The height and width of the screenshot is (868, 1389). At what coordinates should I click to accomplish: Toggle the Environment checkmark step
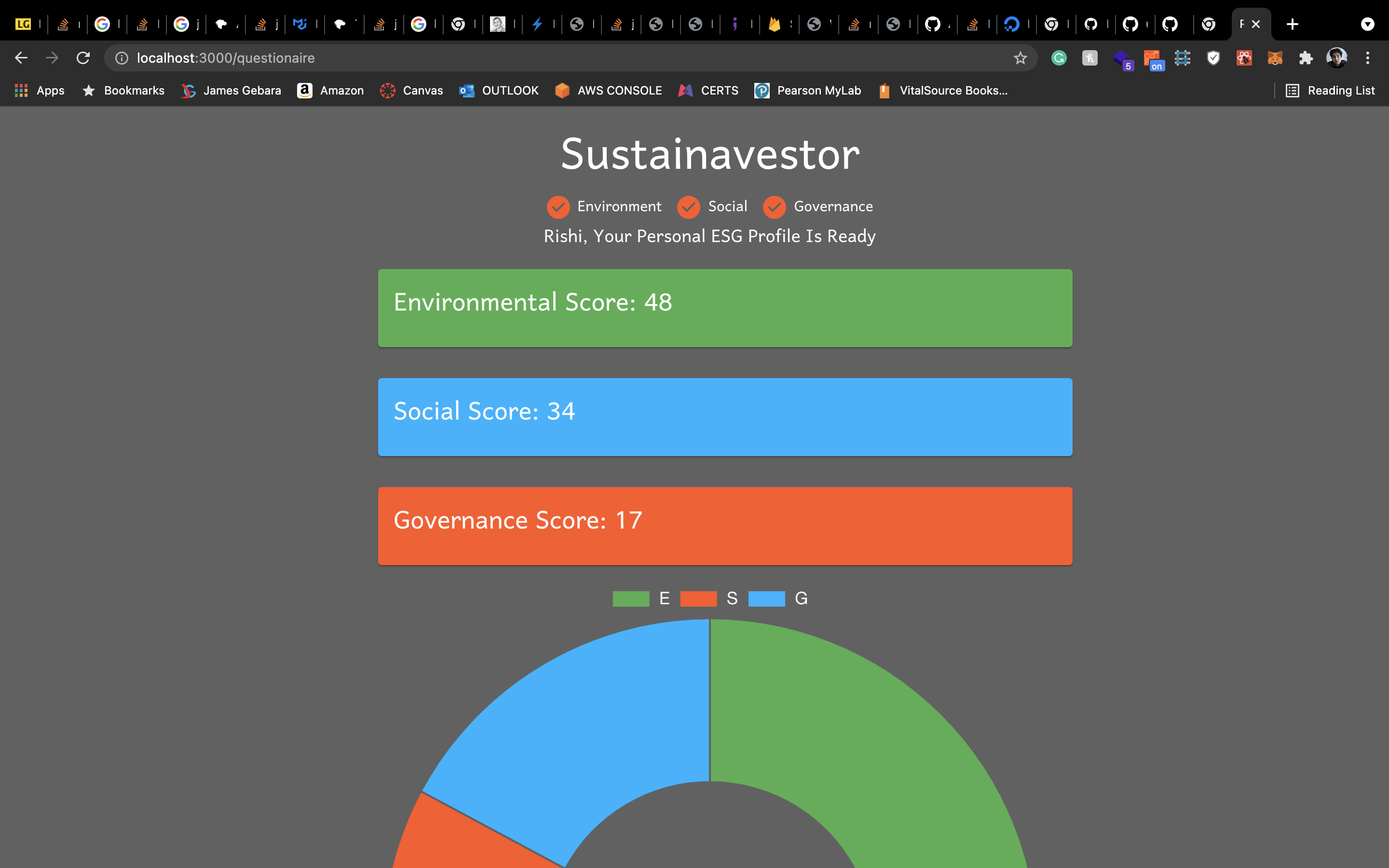pos(558,207)
